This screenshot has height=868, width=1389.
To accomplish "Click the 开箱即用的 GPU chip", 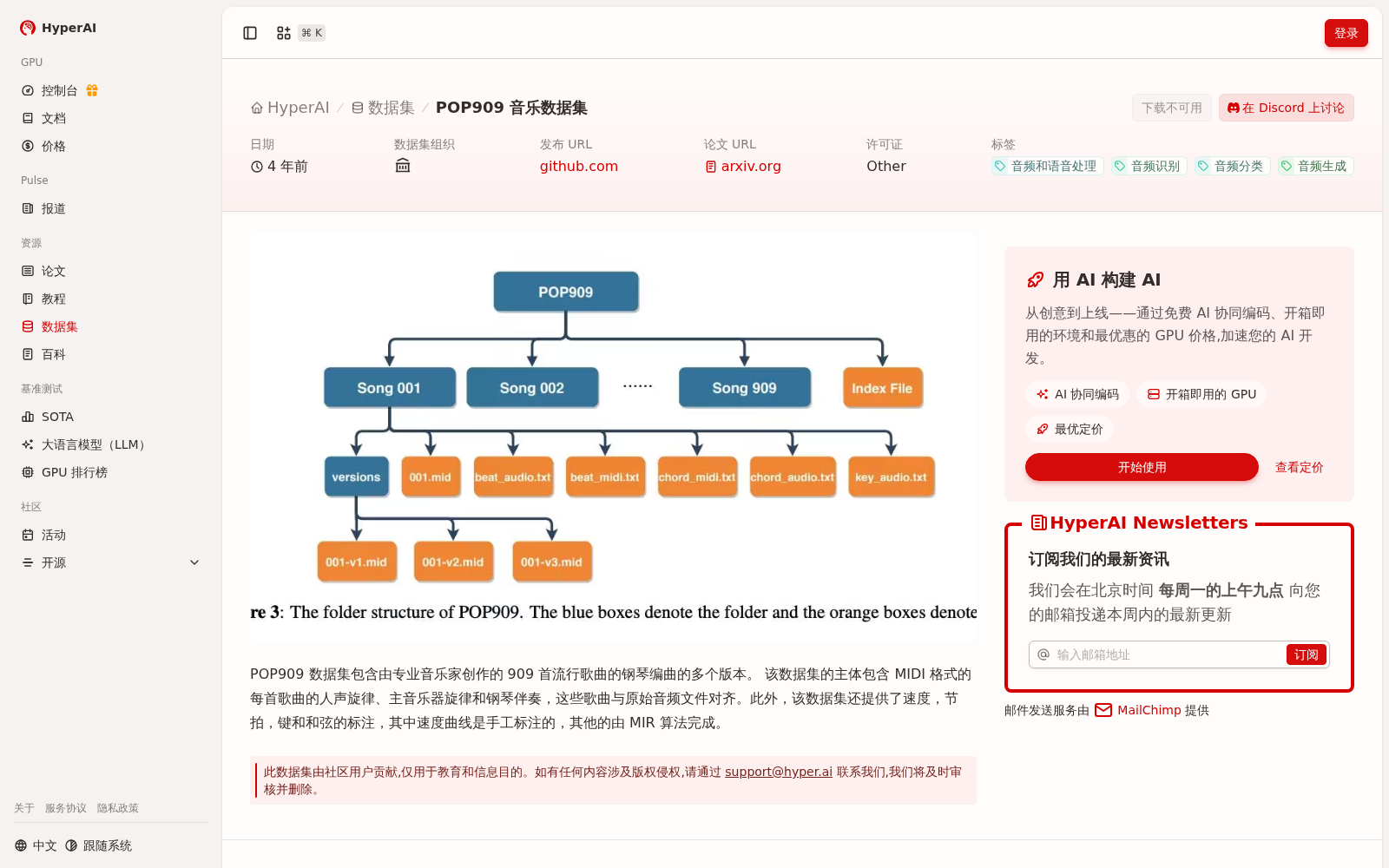I will point(1201,394).
